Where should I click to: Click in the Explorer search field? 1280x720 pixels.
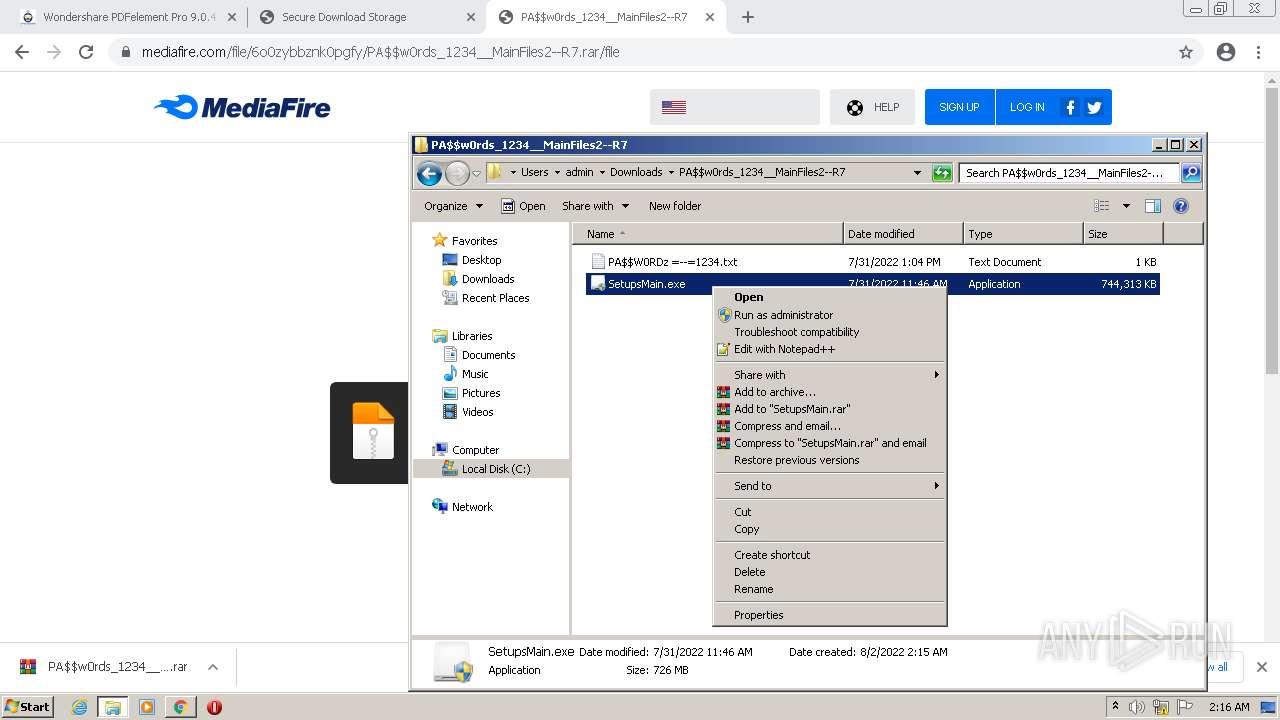click(x=1068, y=173)
